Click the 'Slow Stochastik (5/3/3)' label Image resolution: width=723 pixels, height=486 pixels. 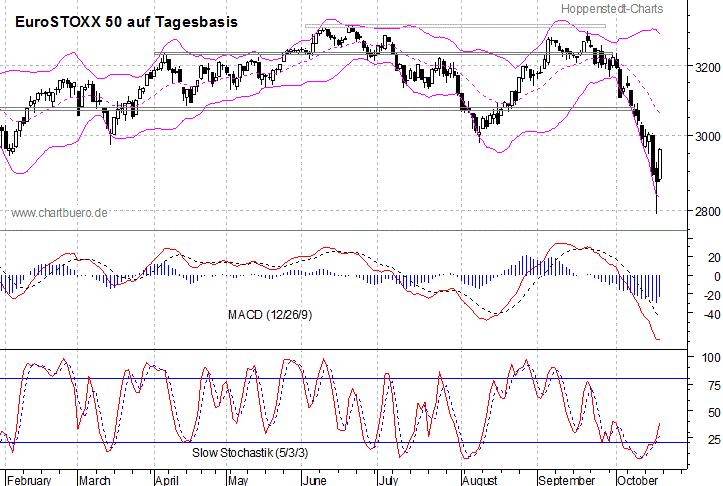pyautogui.click(x=250, y=453)
